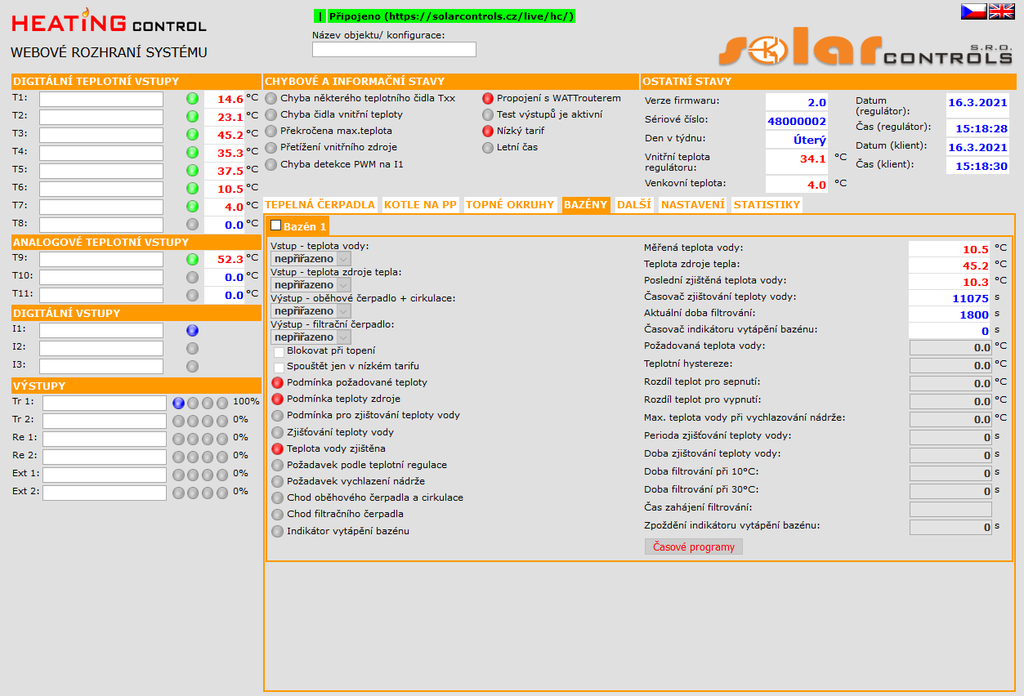The height and width of the screenshot is (696, 1024).
Task: Click the blue indicator LED for input I1
Action: pyautogui.click(x=192, y=330)
